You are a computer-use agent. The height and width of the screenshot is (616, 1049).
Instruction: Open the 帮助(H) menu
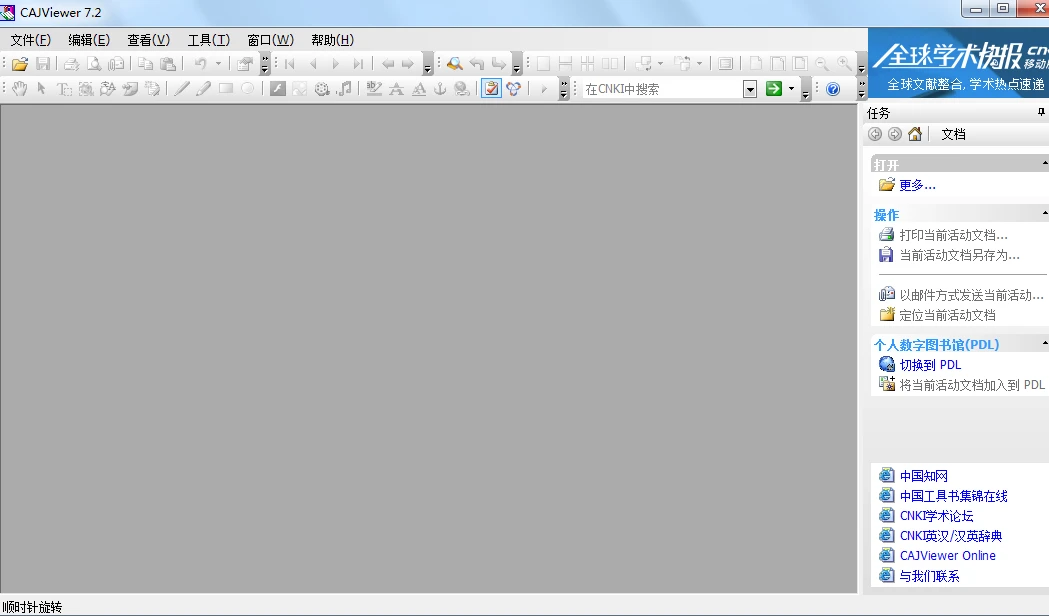[332, 40]
